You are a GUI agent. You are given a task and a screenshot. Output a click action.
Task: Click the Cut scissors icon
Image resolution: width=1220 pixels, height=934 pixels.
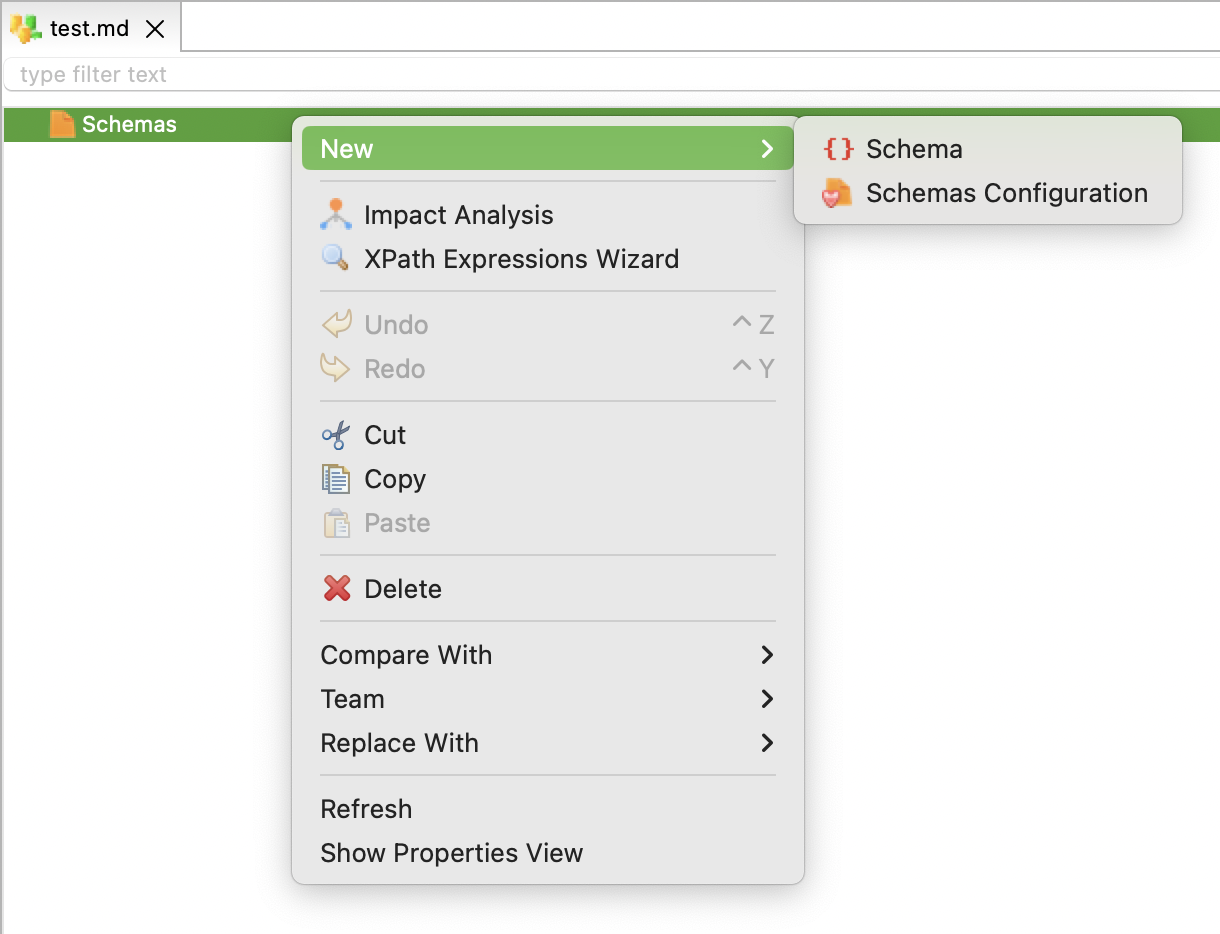(x=336, y=434)
